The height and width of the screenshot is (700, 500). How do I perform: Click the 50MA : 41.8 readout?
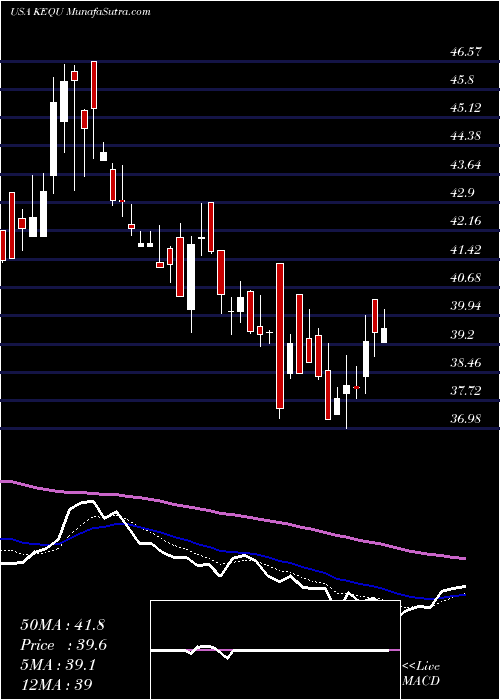pos(62,625)
